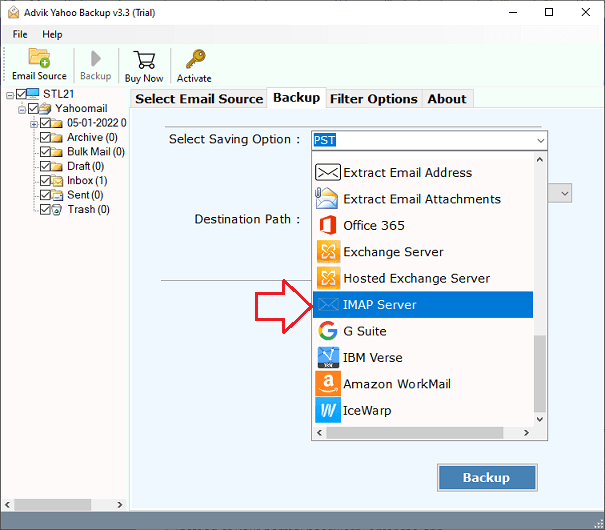Click the IceWarp blue icon

[x=328, y=410]
